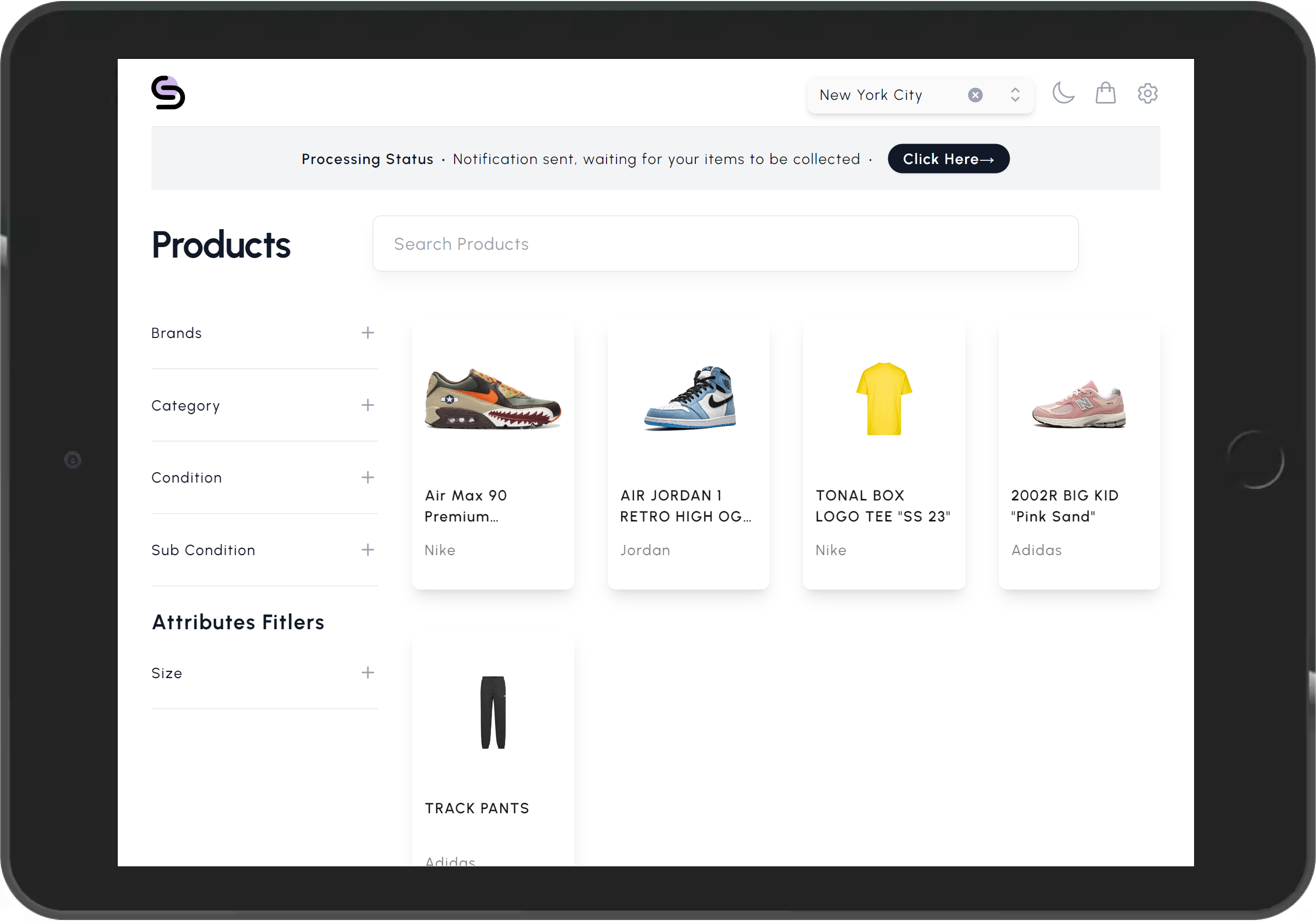
Task: Select the Air Max 90 Premium product image
Action: coord(492,400)
